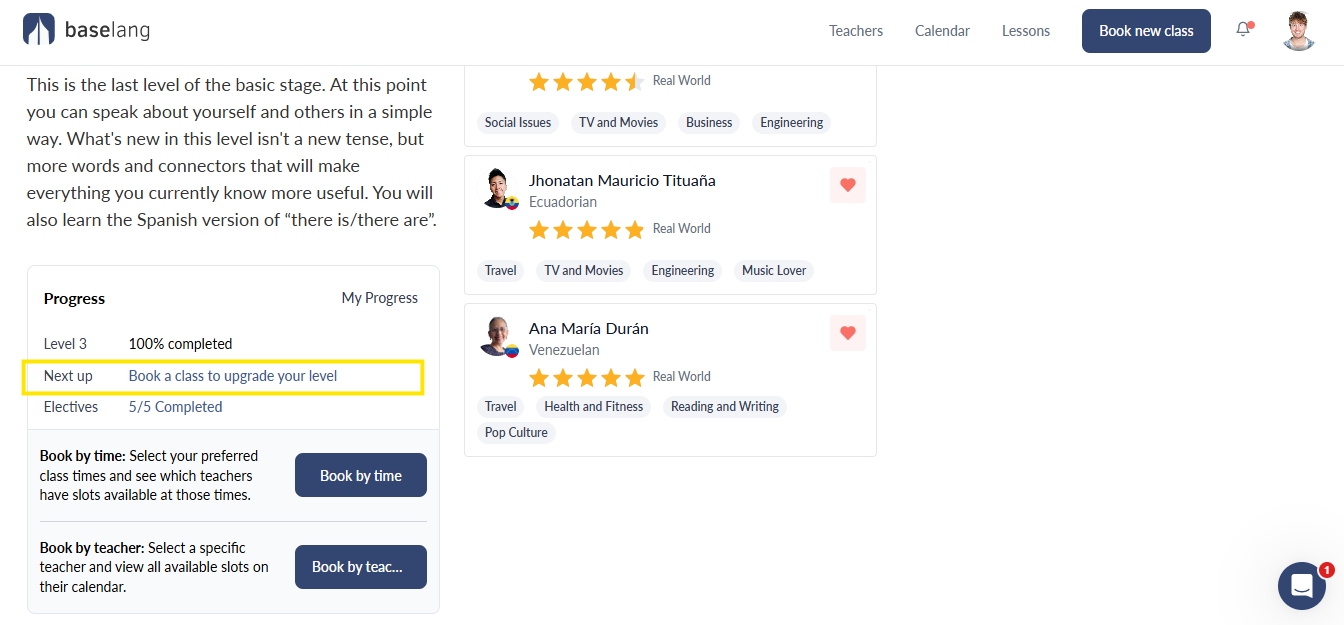
Task: Click Jhonatan's five-star rating
Action: coord(587,229)
